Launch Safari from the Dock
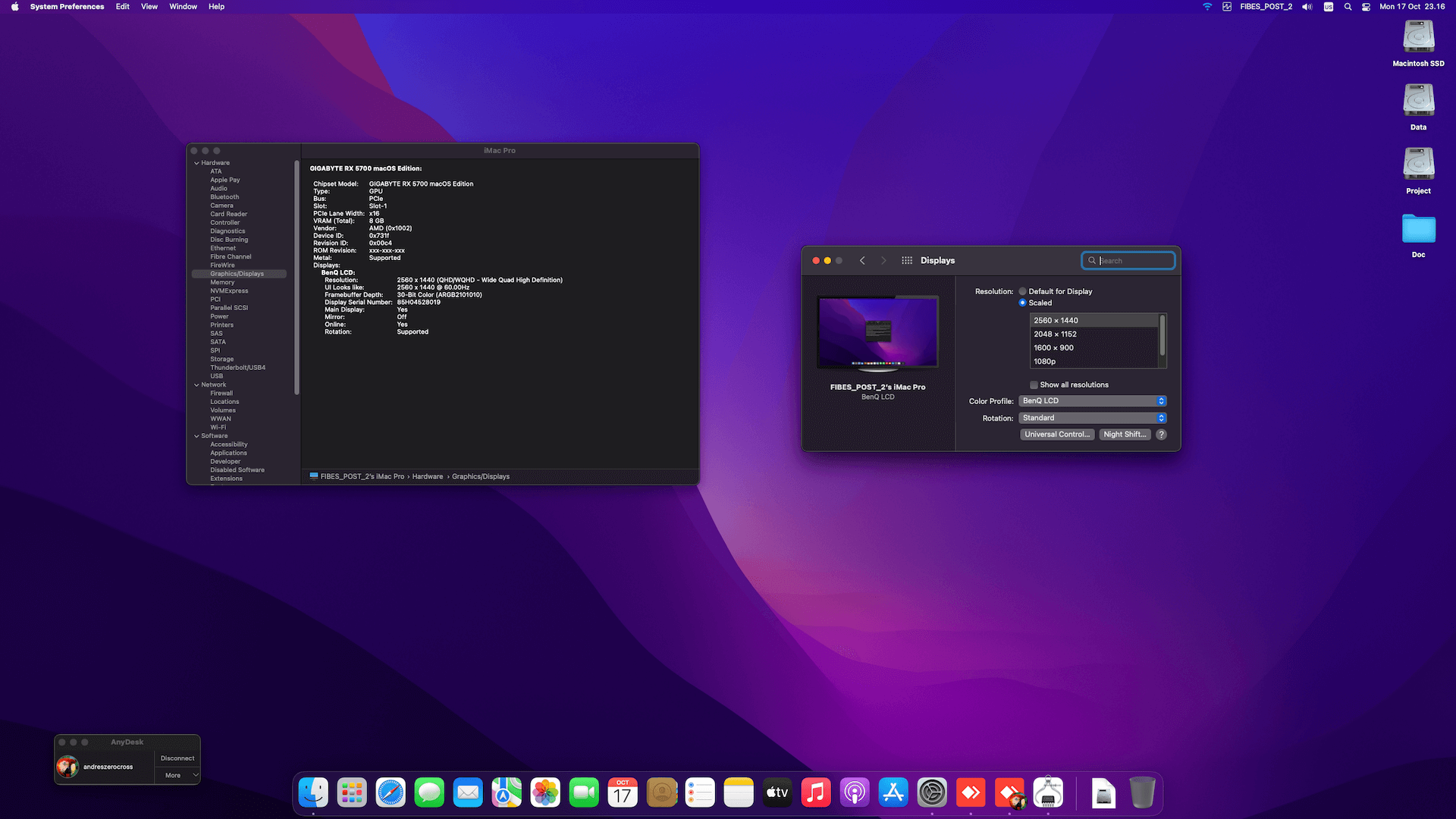The width and height of the screenshot is (1456, 819). pyautogui.click(x=391, y=793)
